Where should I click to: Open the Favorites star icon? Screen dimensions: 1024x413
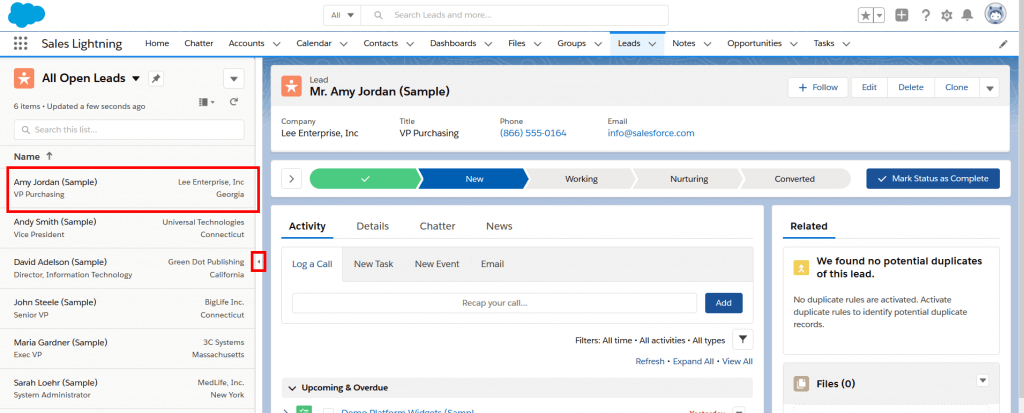coord(865,16)
